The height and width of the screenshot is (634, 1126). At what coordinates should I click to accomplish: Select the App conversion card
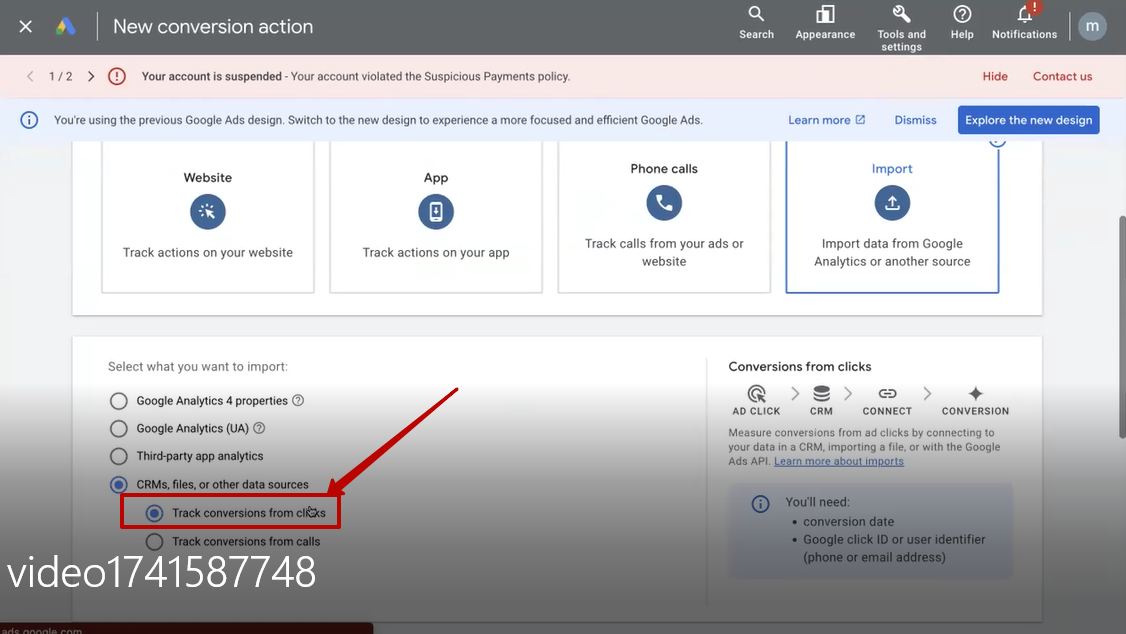pyautogui.click(x=436, y=216)
